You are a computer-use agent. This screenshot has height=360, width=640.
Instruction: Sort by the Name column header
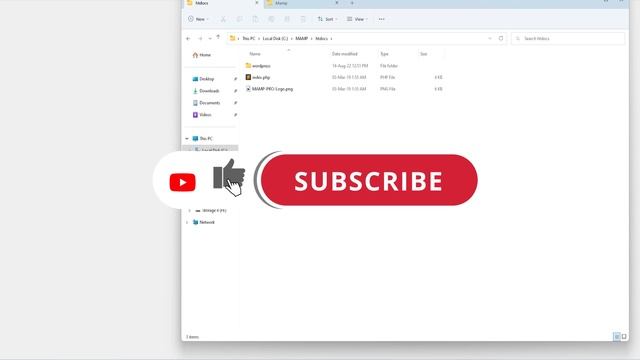[x=255, y=54]
